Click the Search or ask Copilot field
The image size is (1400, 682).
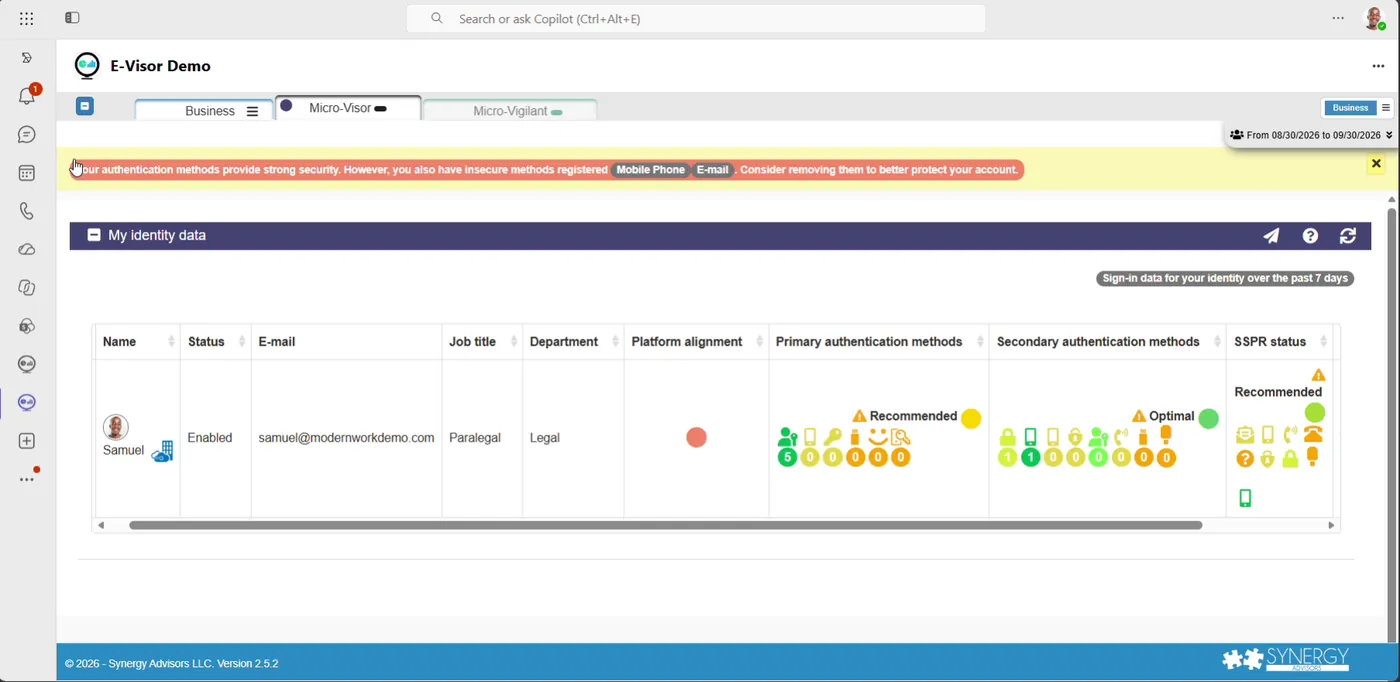(x=696, y=18)
